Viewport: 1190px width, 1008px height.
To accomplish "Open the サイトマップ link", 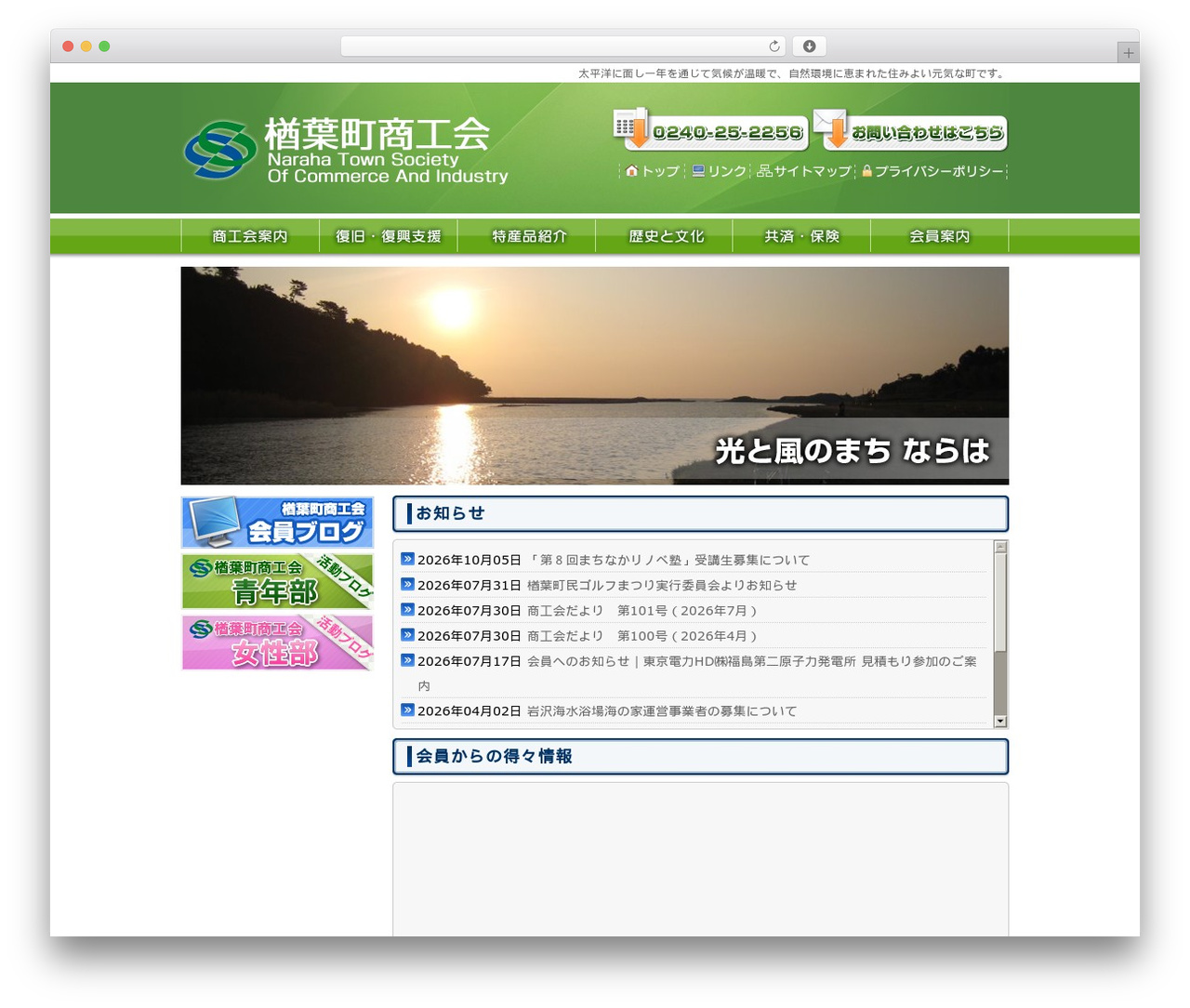I will [804, 171].
